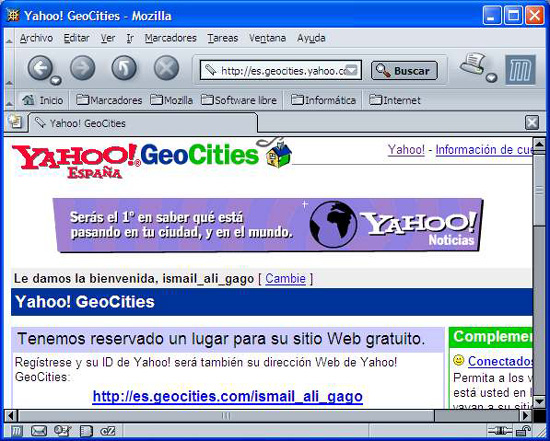Open the Editar menu
Viewport: 550px width, 441px height.
pos(76,38)
